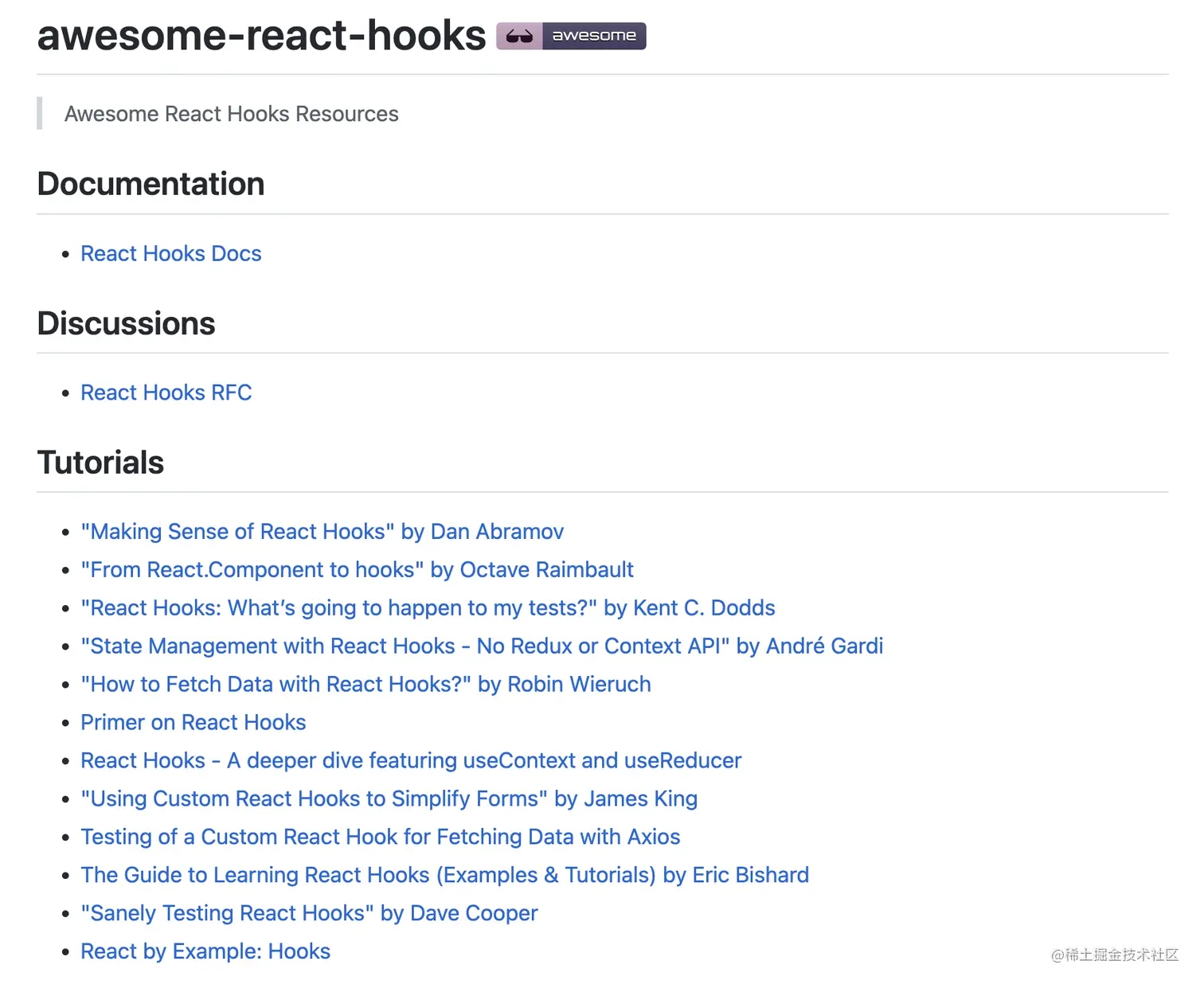Open the useContext and useReducer deeper dive link
The image size is (1204, 988).
(411, 760)
